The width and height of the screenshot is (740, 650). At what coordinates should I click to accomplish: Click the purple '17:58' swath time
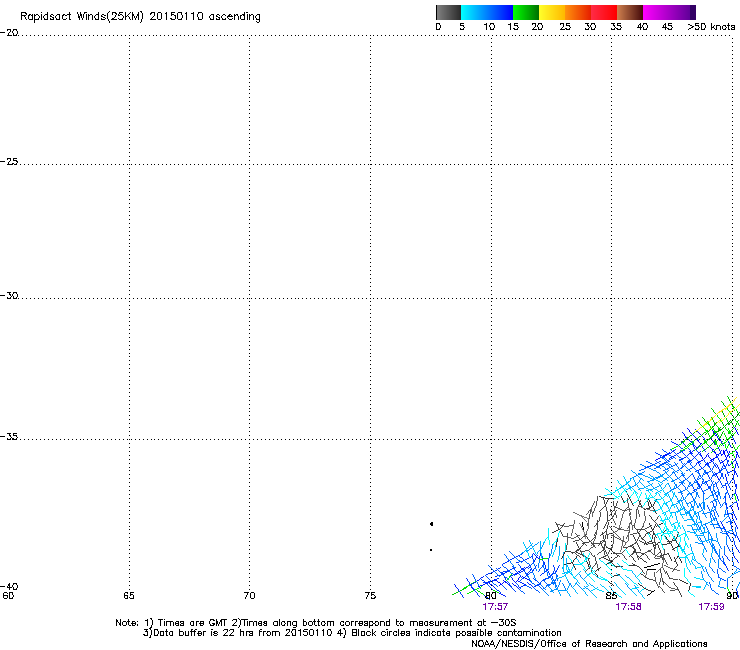tap(628, 607)
